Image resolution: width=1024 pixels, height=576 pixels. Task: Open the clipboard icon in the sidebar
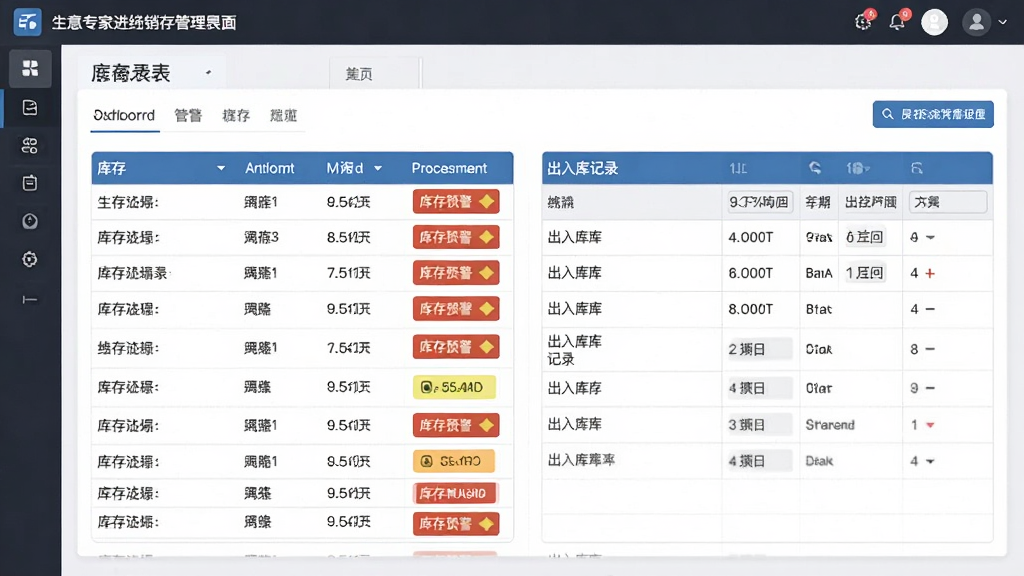coord(30,184)
